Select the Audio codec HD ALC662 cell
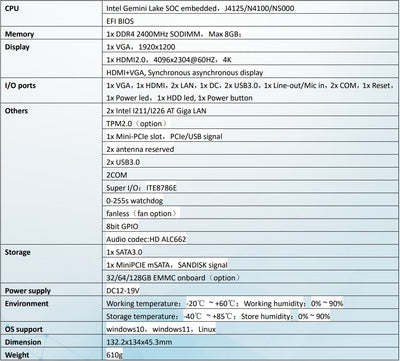The width and height of the screenshot is (400, 361). pyautogui.click(x=250, y=239)
